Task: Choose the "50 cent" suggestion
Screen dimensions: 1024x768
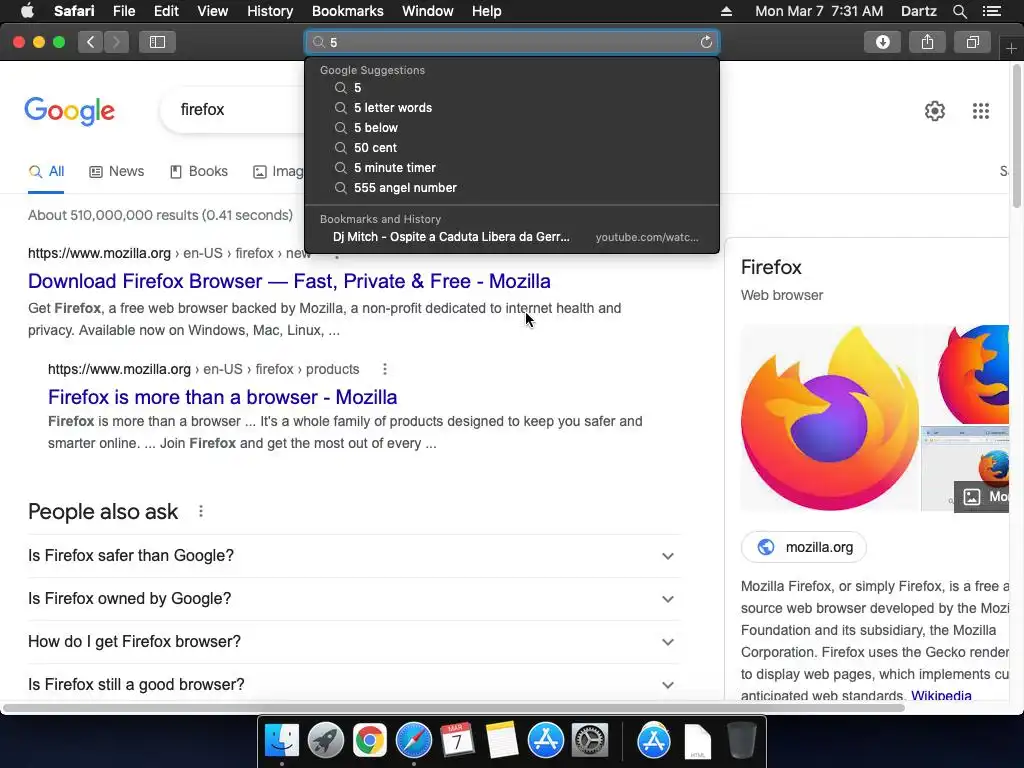Action: click(512, 148)
